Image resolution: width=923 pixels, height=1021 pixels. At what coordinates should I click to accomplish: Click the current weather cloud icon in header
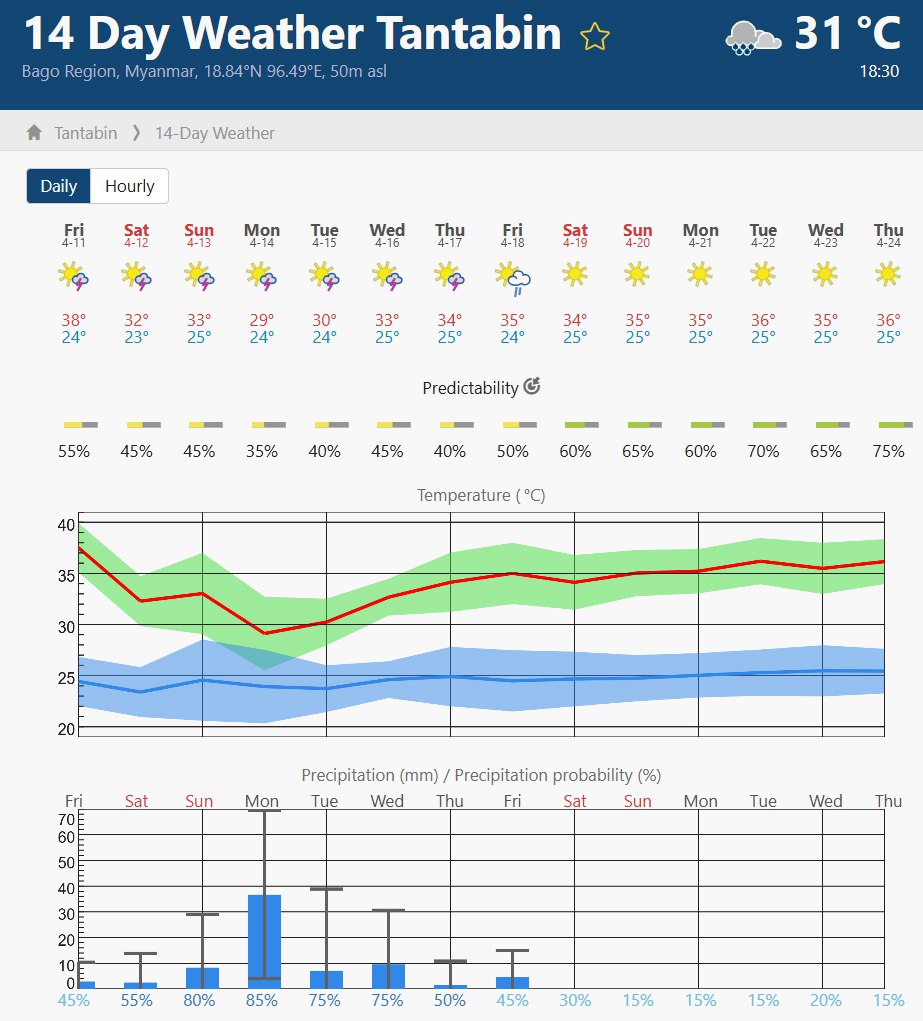pos(753,38)
